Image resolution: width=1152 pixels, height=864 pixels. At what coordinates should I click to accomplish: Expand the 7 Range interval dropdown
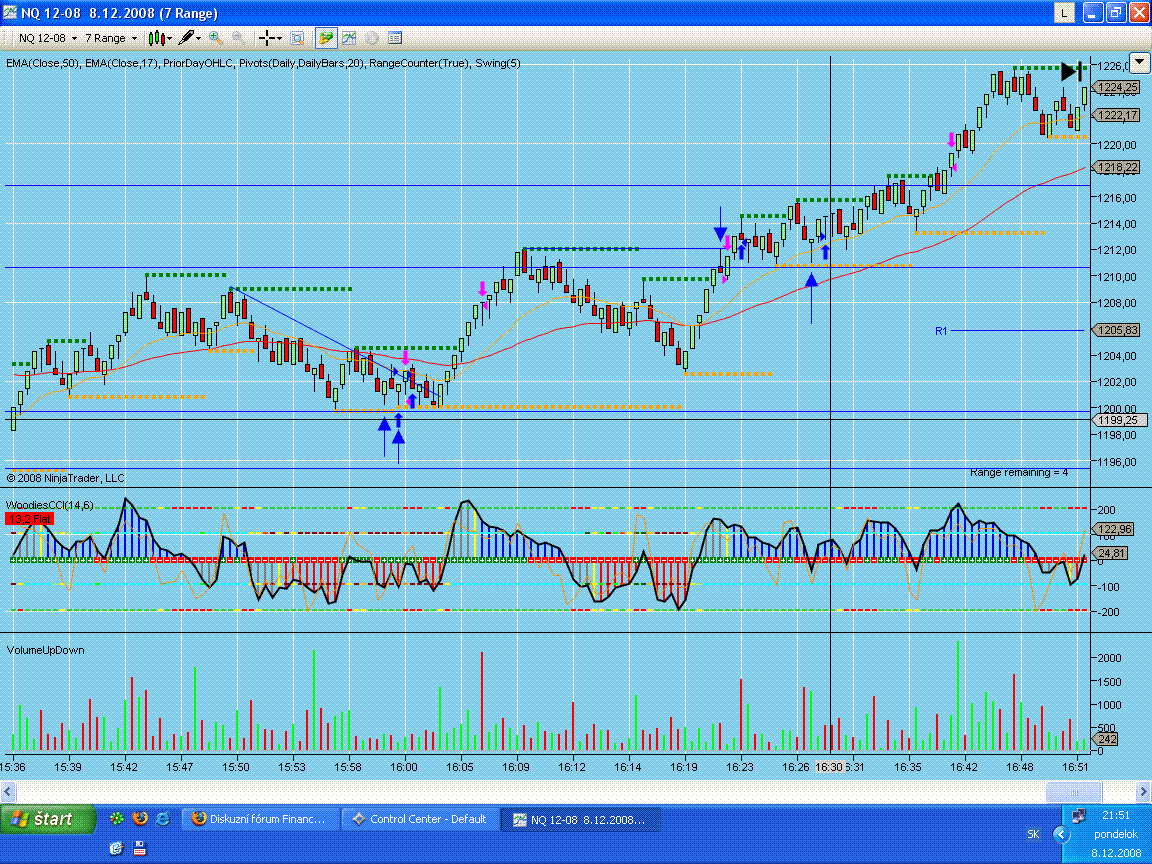coord(111,38)
